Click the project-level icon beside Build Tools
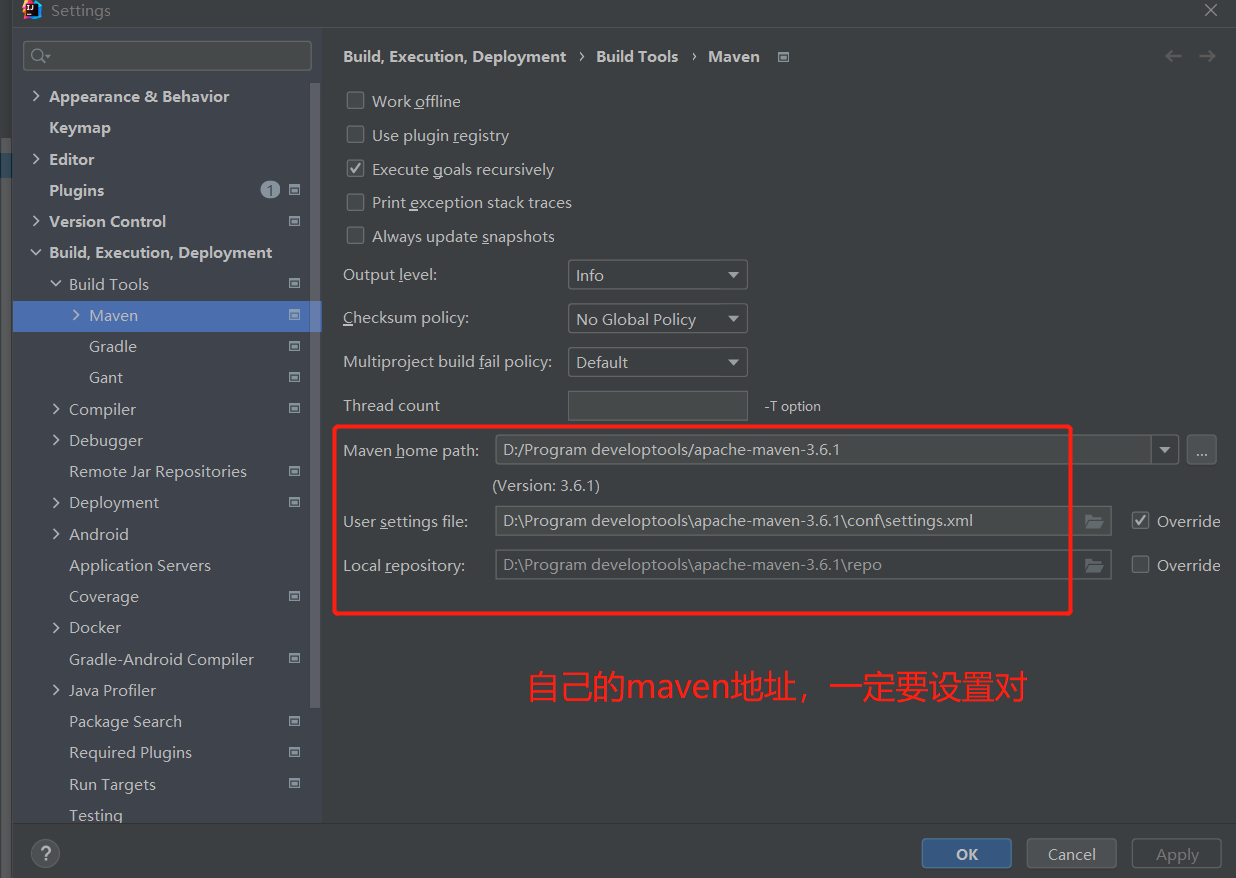The image size is (1236, 878). pyautogui.click(x=294, y=284)
